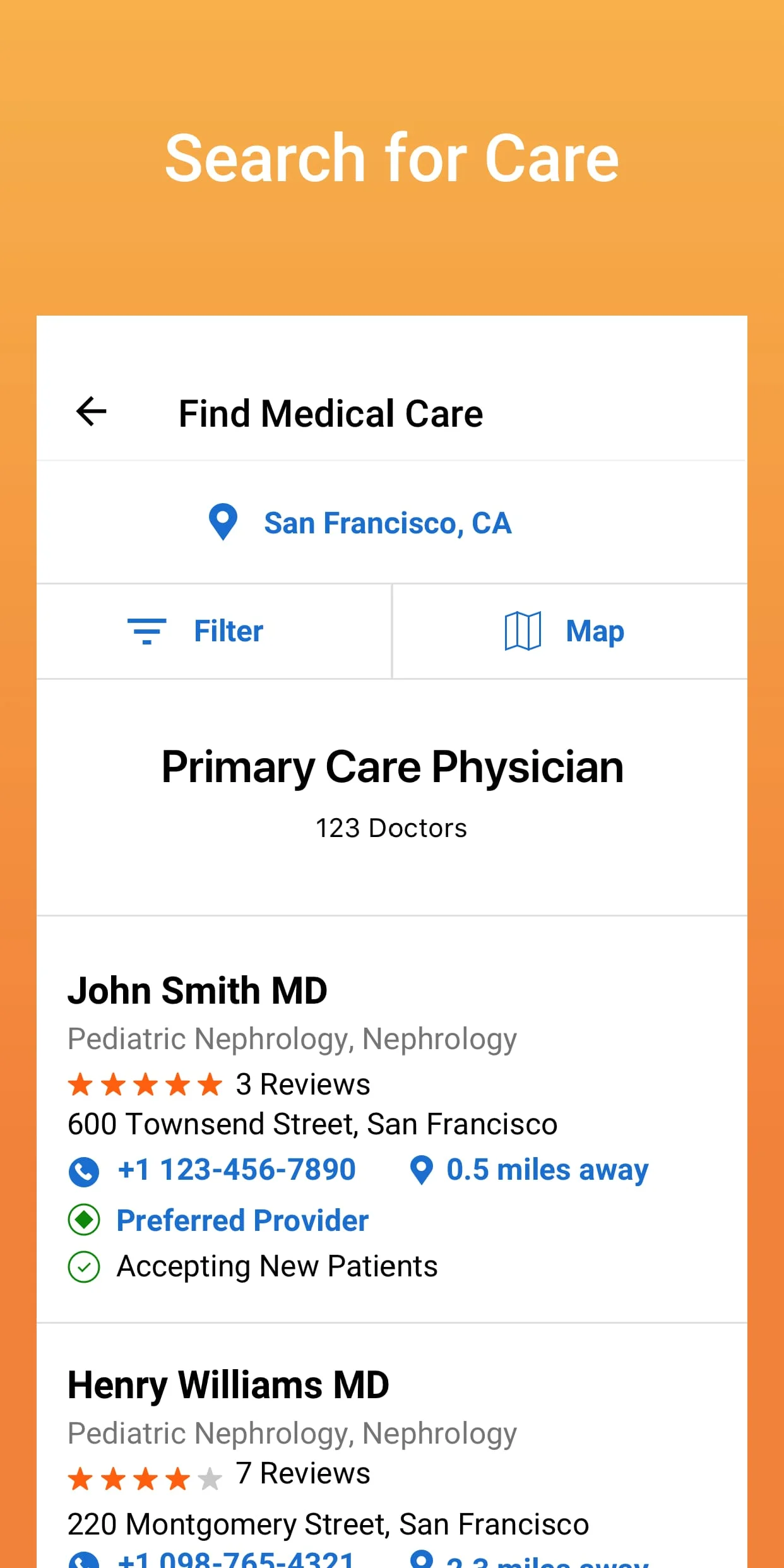Viewport: 784px width, 1568px height.
Task: Click Henry Williams' four-star rating
Action: (145, 1478)
